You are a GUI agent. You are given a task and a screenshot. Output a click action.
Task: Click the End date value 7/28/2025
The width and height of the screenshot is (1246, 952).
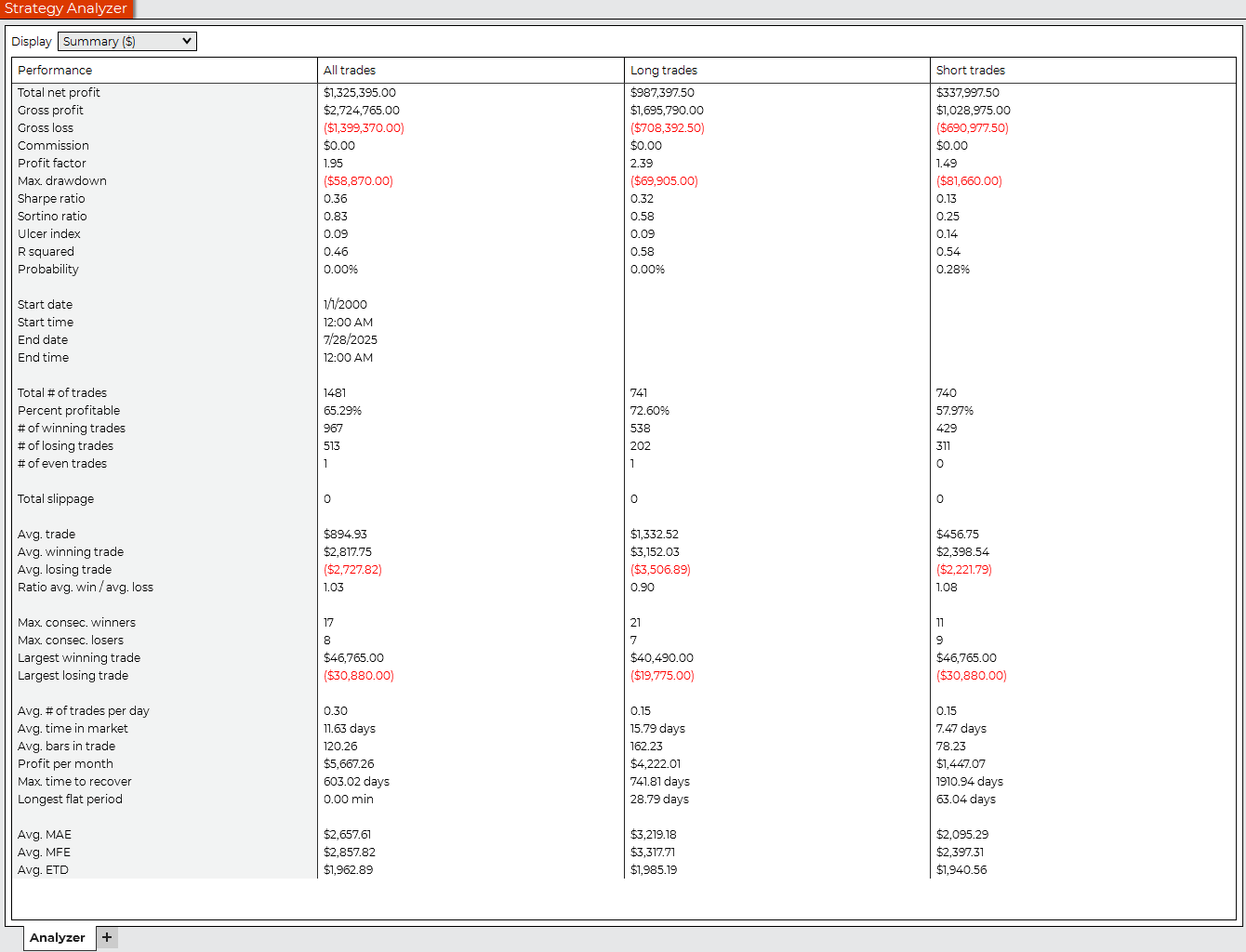pos(351,340)
